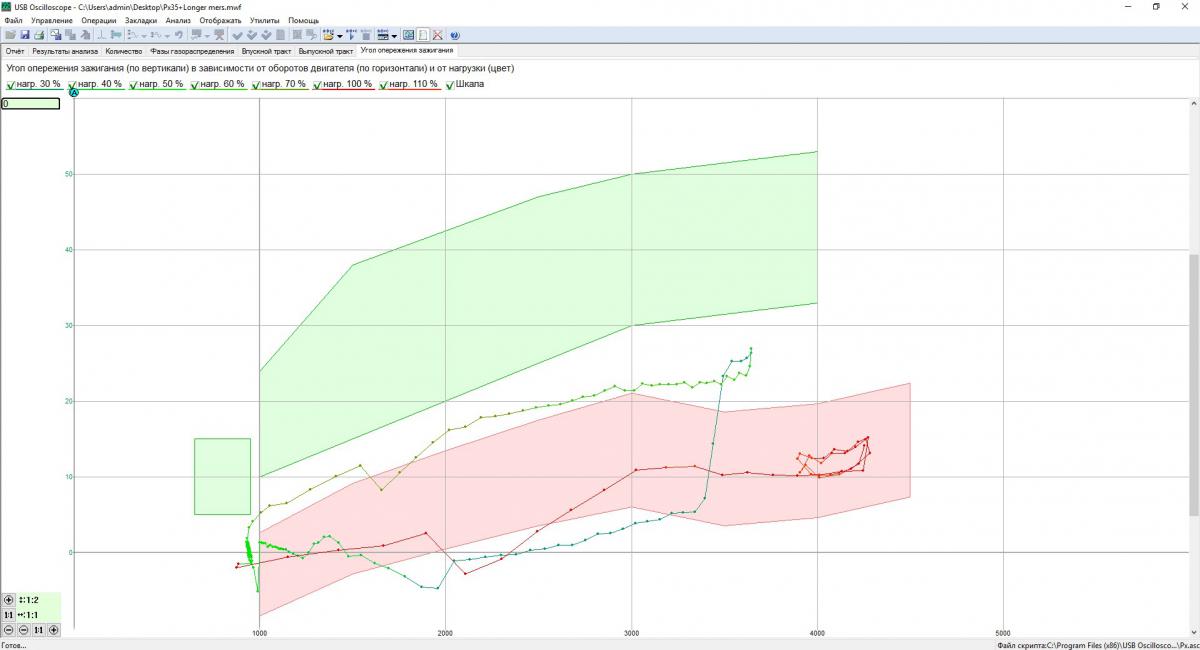
Task: Disable the Шкала checkbox
Action: 449,85
